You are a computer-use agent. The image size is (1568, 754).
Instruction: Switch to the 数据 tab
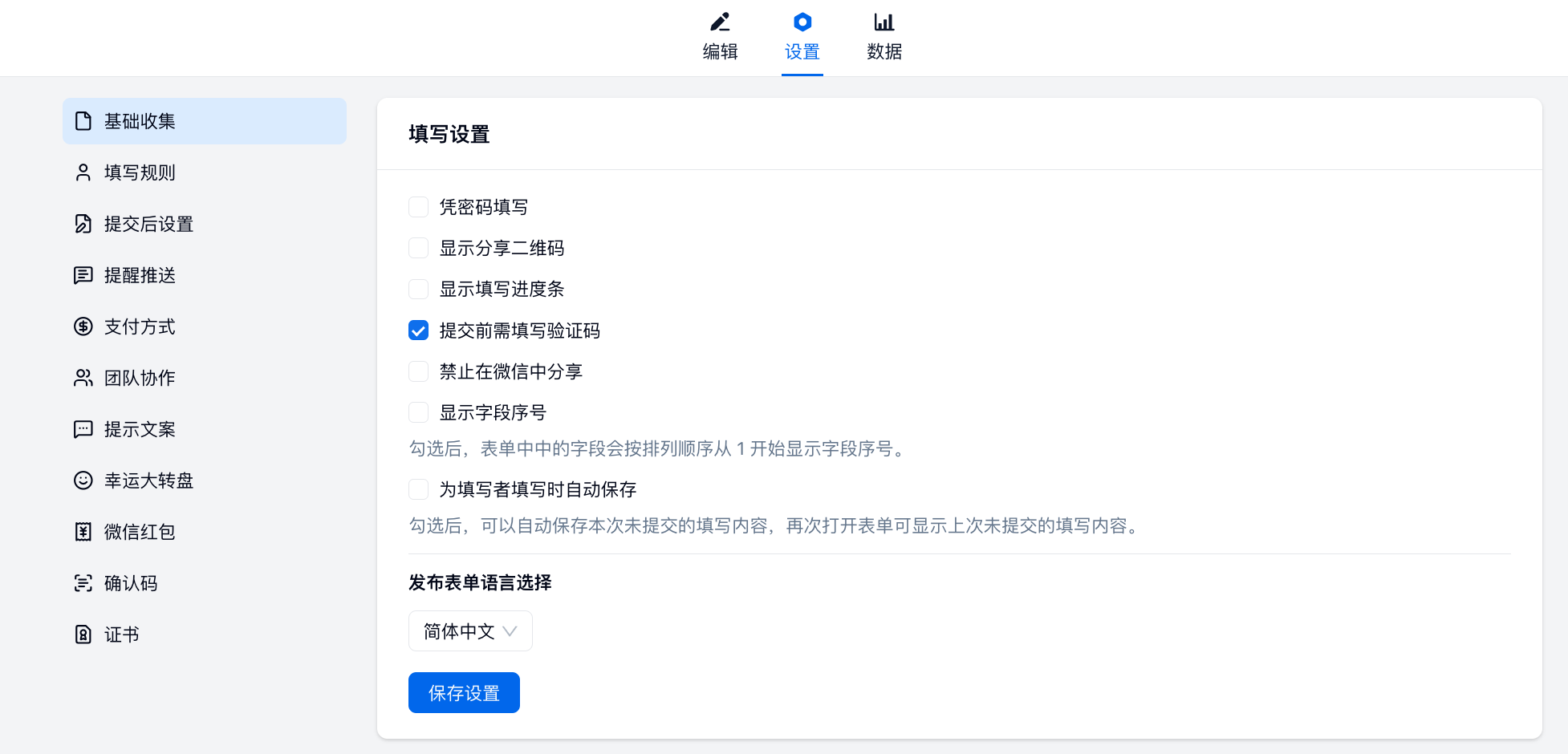pos(884,38)
